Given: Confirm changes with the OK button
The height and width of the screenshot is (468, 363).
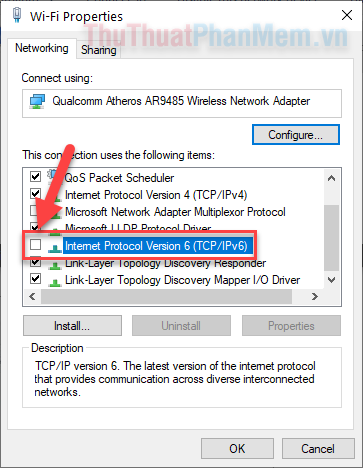Looking at the screenshot, I should click(x=237, y=448).
